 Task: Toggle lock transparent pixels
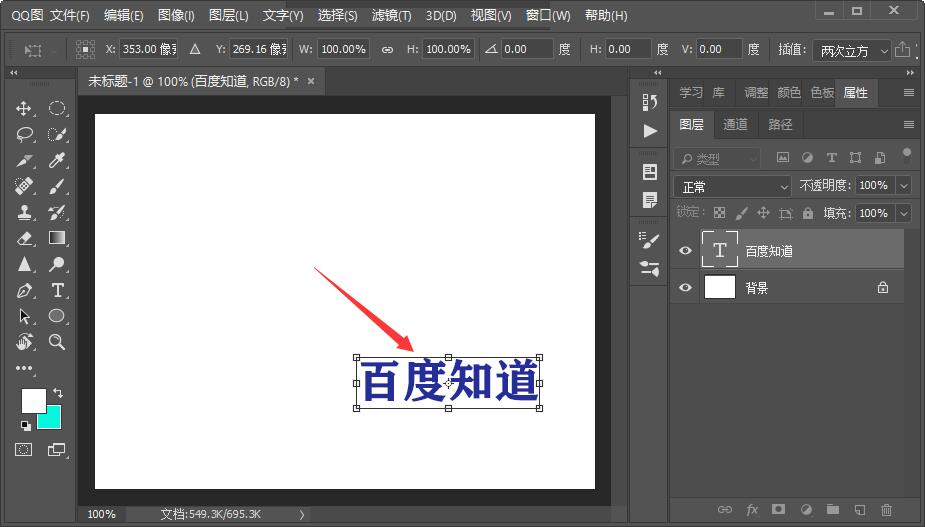point(719,213)
